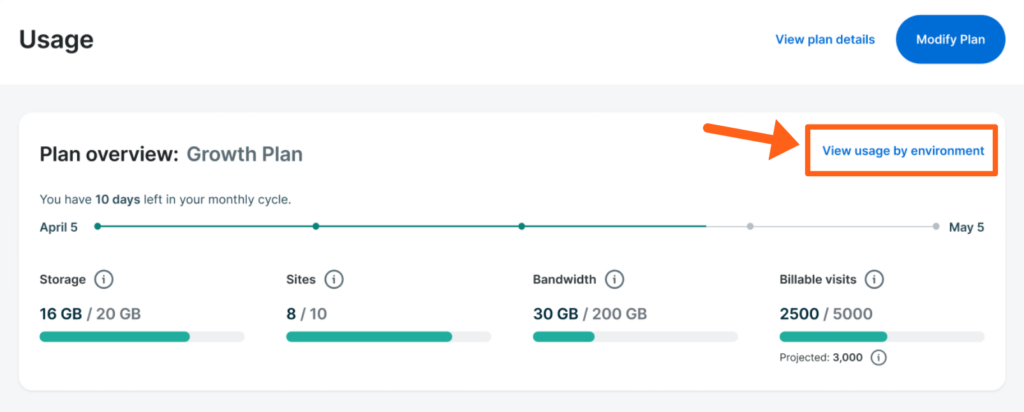This screenshot has height=412, width=1024.
Task: Click the Storage usage progress bar
Action: 141,337
